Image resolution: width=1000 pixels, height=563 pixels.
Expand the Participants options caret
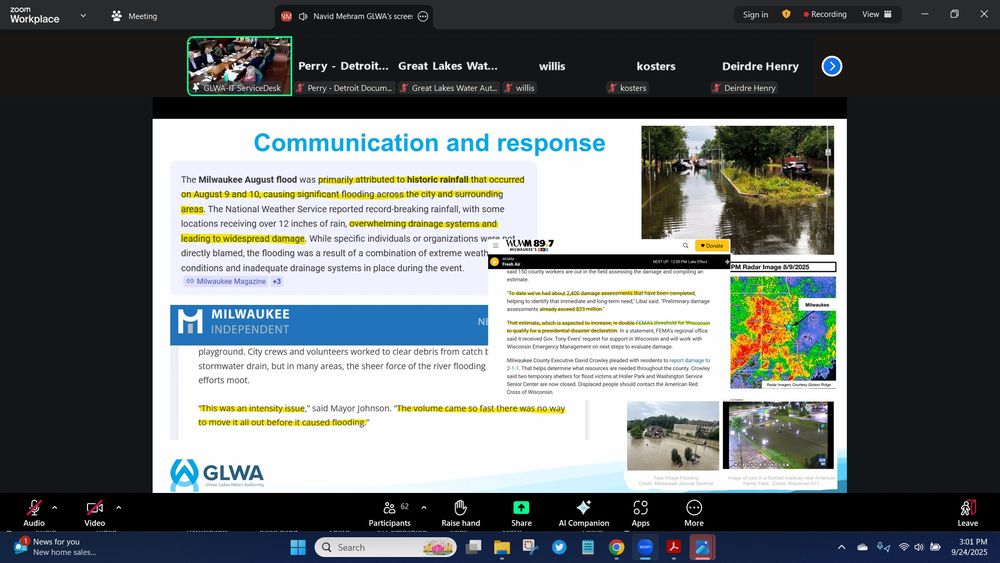click(x=423, y=508)
